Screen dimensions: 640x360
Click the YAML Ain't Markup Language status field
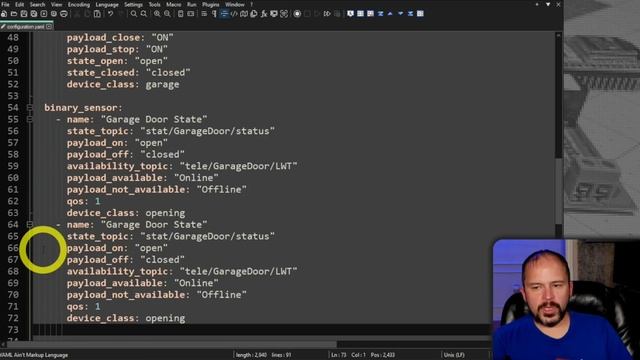point(34,355)
